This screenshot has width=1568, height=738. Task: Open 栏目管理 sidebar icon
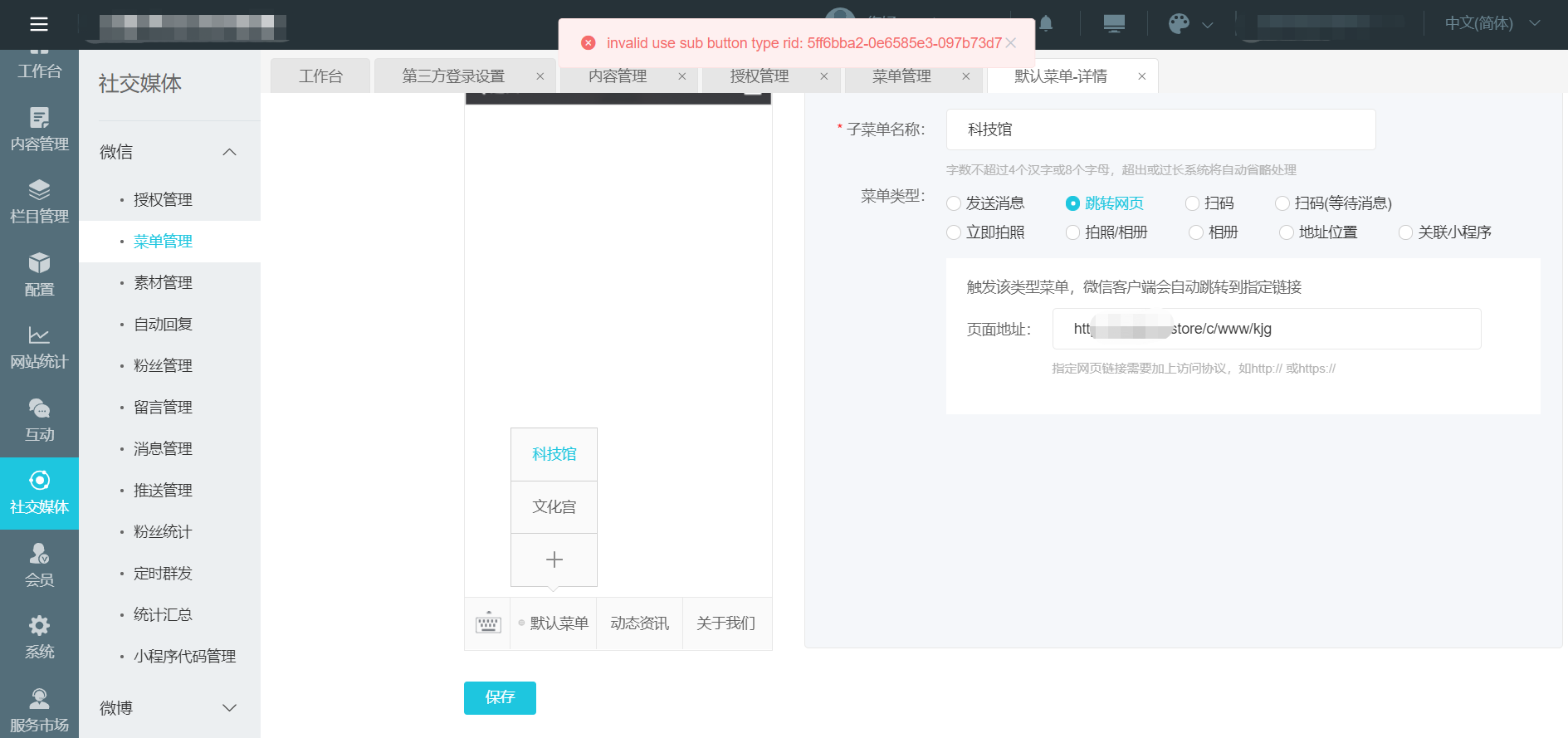(39, 202)
